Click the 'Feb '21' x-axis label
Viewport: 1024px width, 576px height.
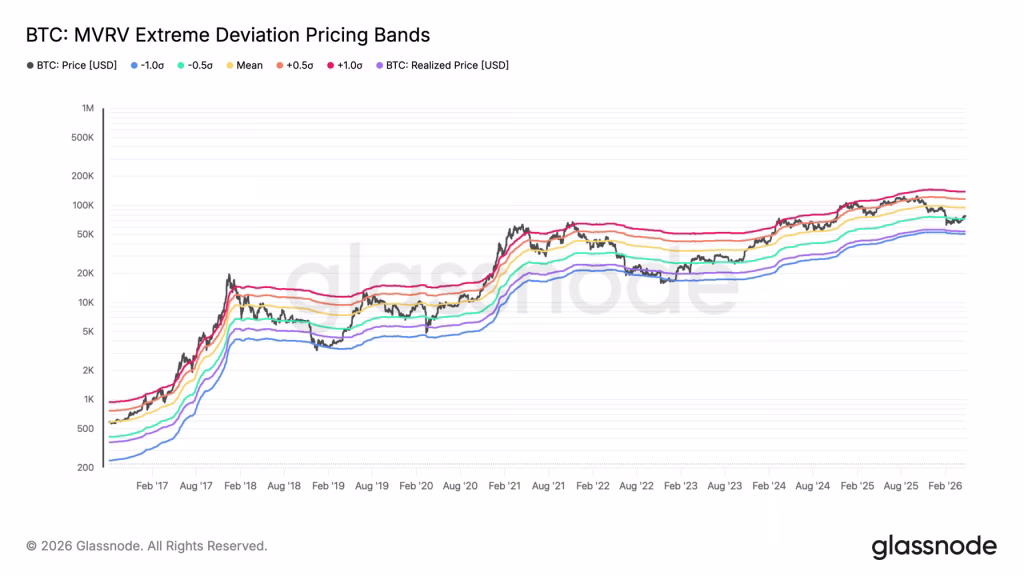coord(505,485)
